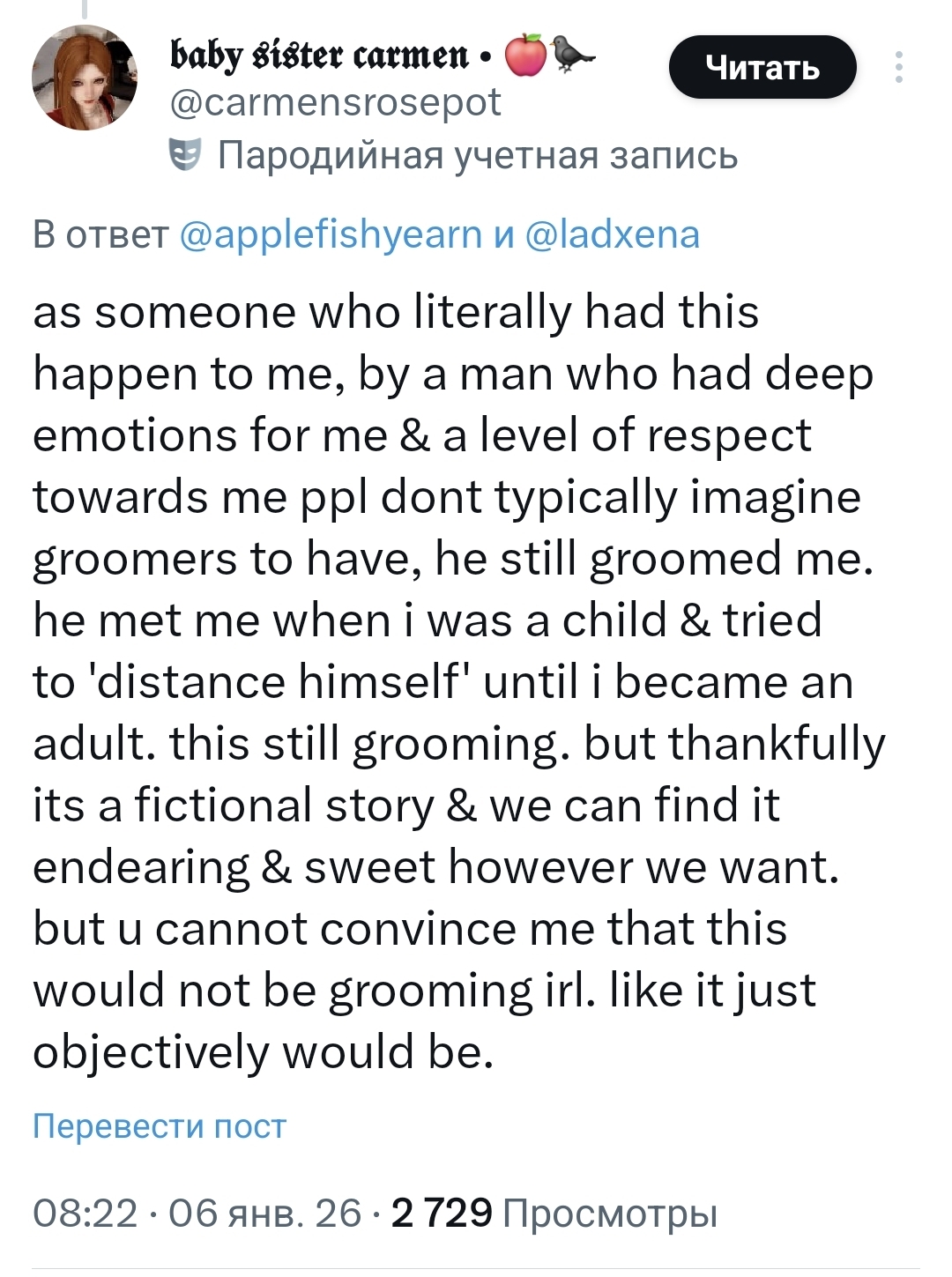Click the divider line below the timestamp
The height and width of the screenshot is (1277, 952).
point(476,1268)
